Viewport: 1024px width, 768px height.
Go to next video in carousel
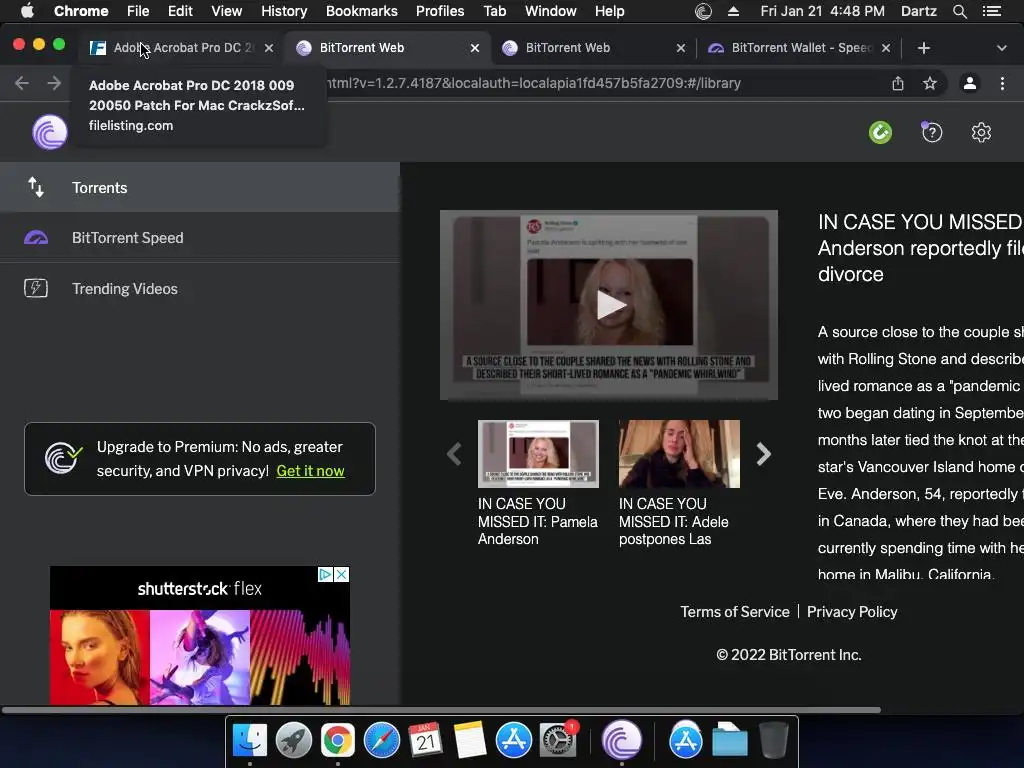tap(763, 454)
